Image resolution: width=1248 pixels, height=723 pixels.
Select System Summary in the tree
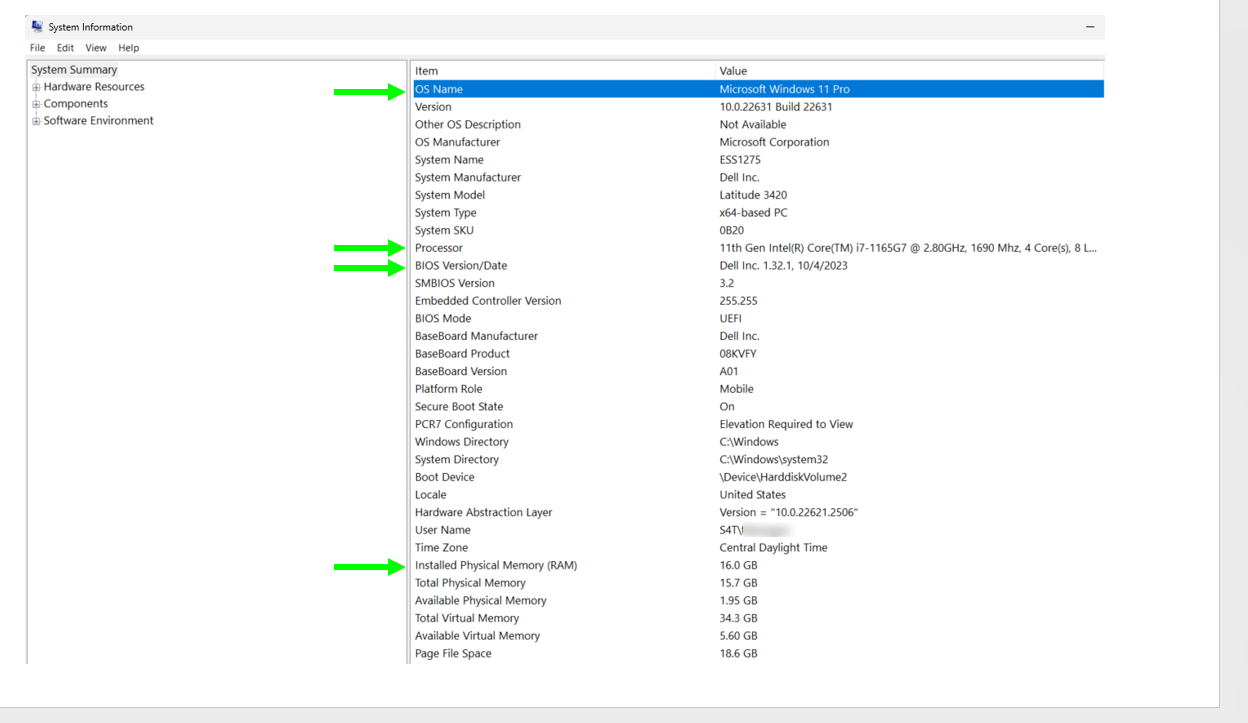point(74,70)
